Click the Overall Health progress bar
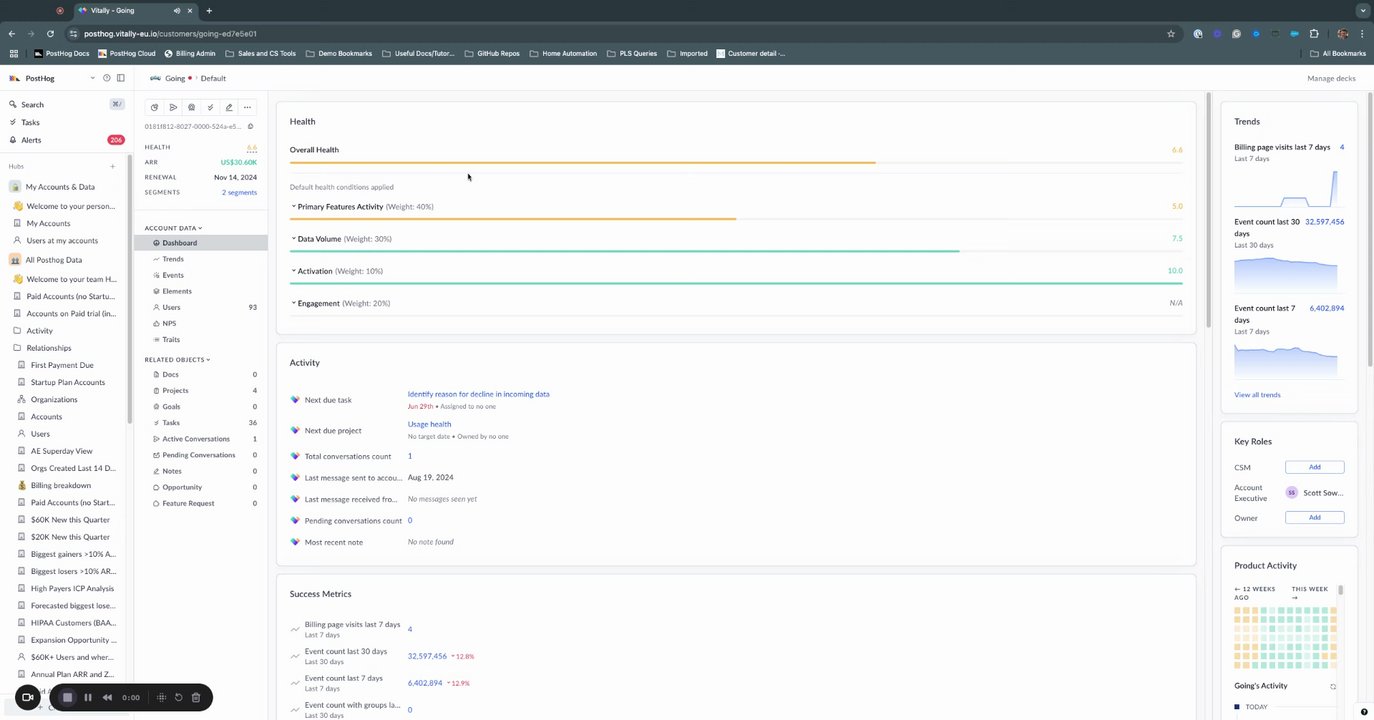Viewport: 1374px width, 720px height. [x=735, y=162]
